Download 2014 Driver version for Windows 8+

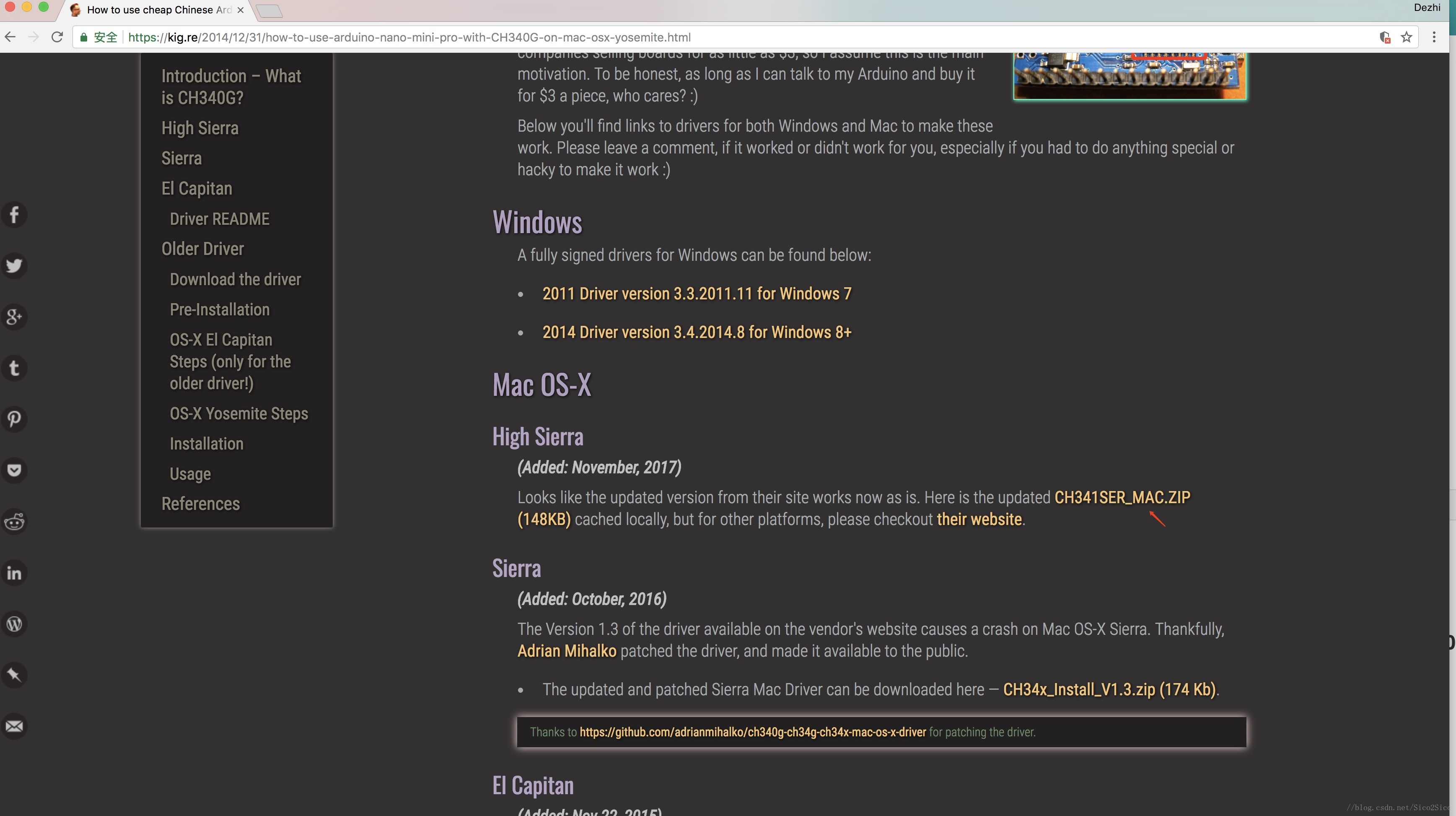696,333
